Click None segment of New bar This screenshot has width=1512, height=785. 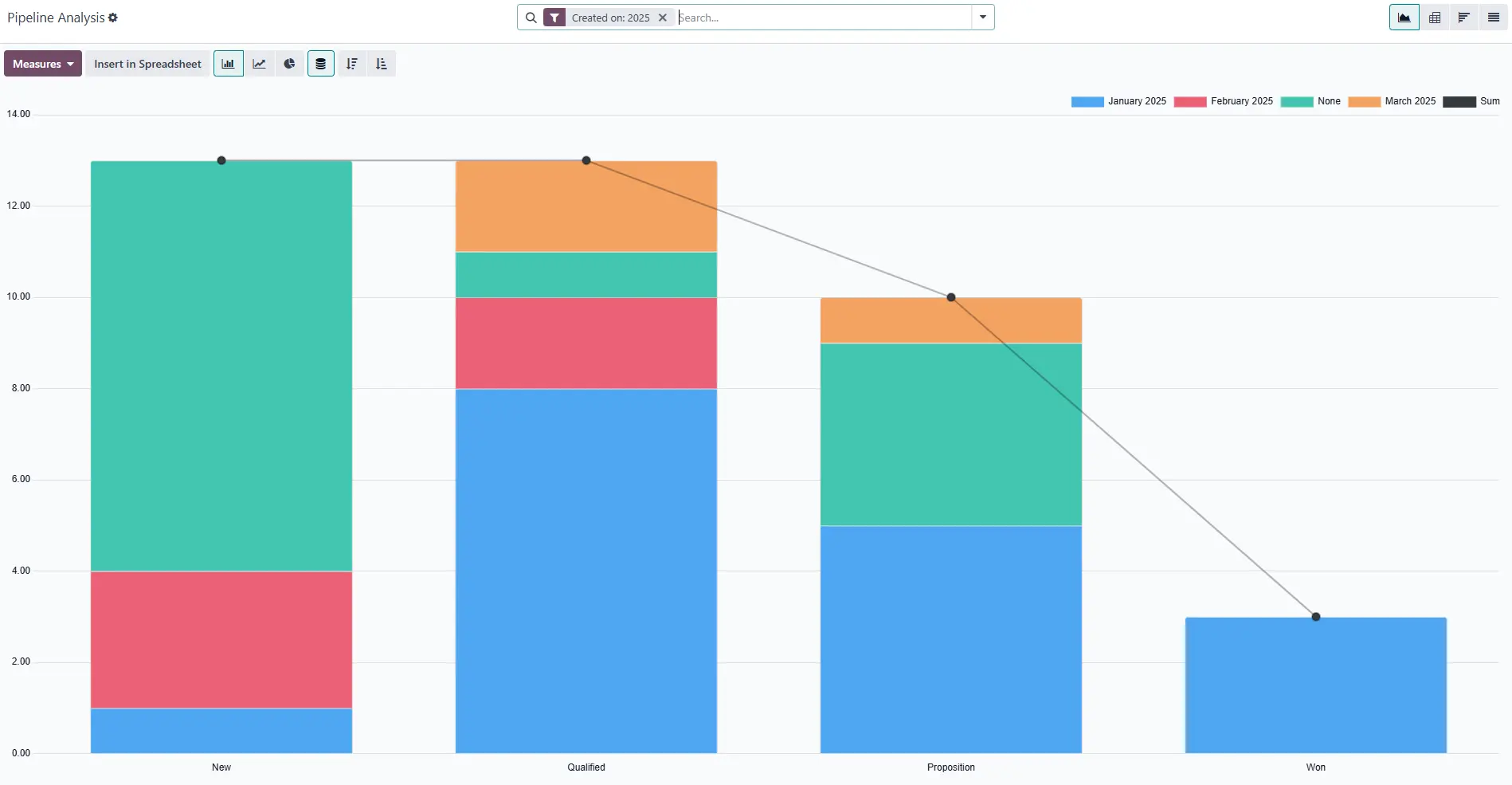(221, 366)
